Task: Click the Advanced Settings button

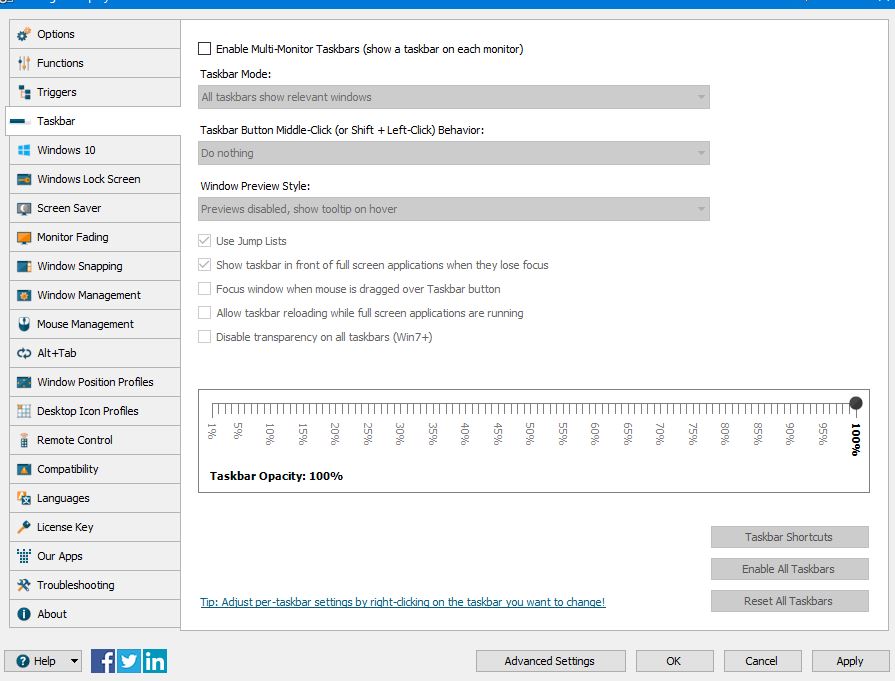Action: point(550,661)
